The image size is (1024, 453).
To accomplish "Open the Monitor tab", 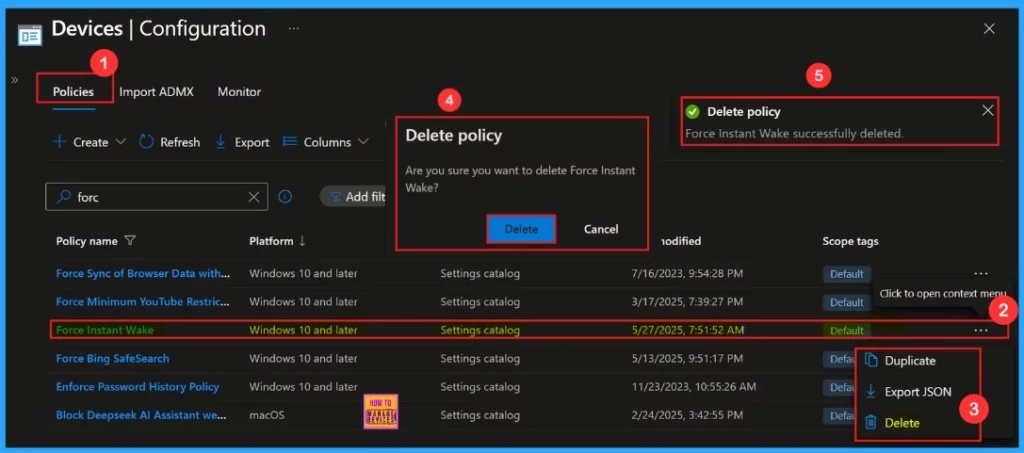I will (x=239, y=92).
